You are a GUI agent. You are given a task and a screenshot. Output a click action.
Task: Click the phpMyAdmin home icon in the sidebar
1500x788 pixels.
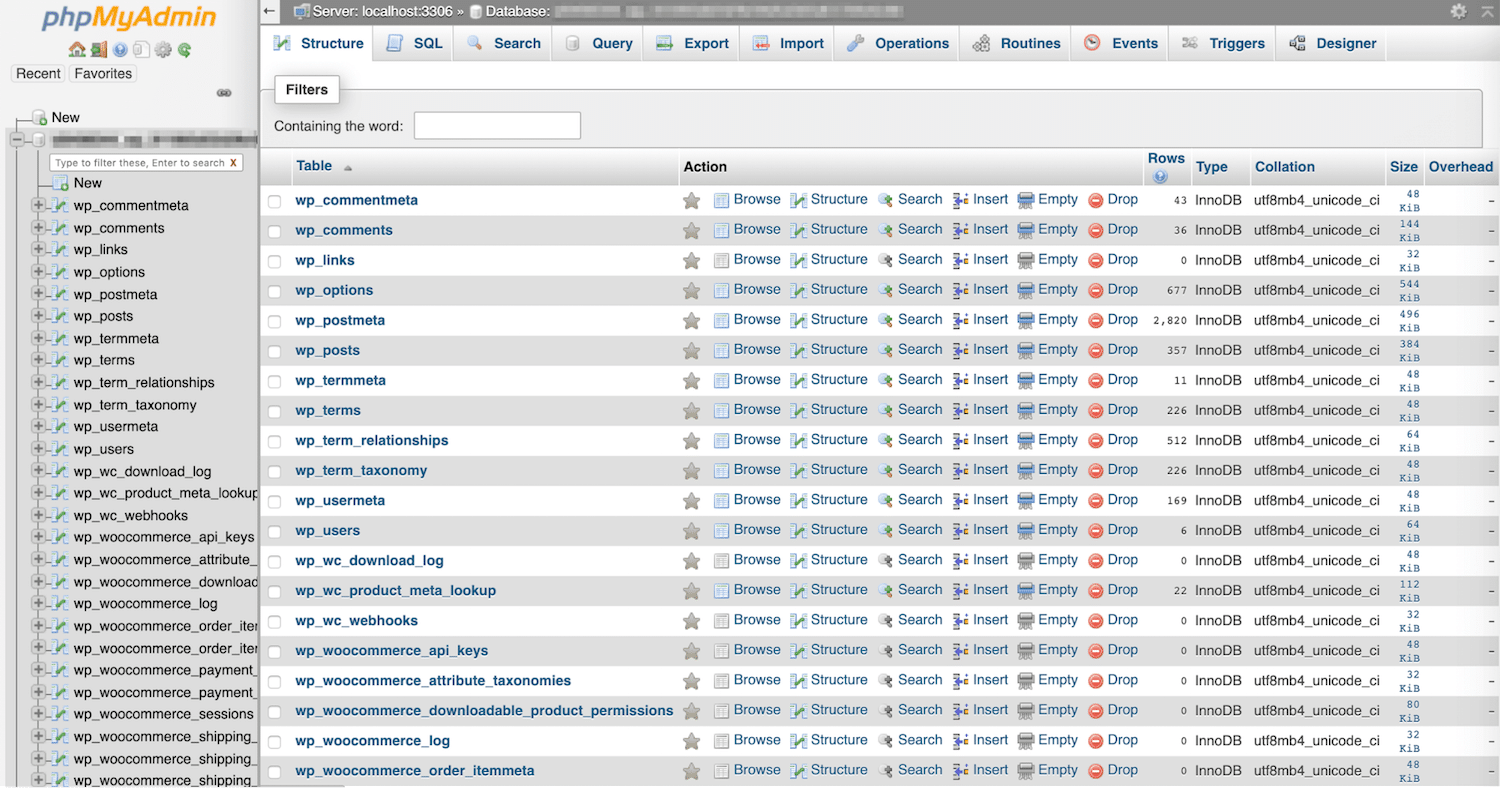[76, 48]
